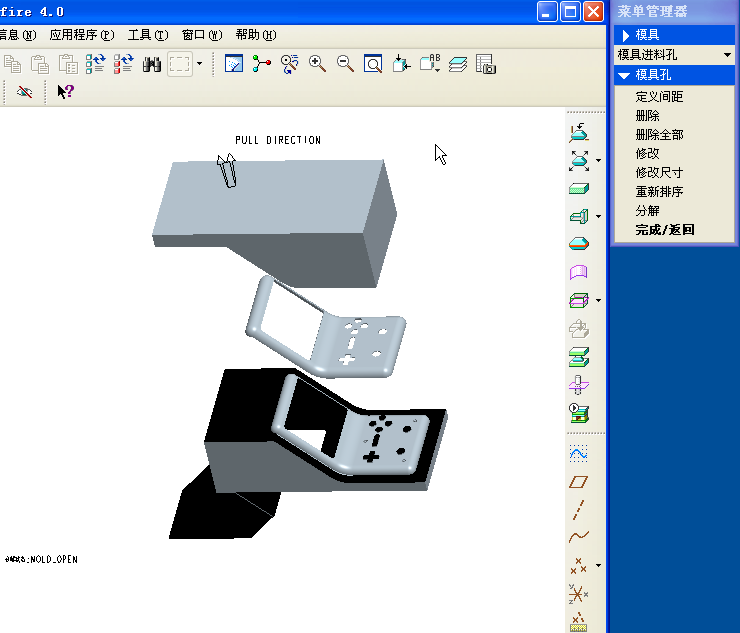Toggle the spin center icon
The width and height of the screenshot is (740, 633).
click(262, 64)
